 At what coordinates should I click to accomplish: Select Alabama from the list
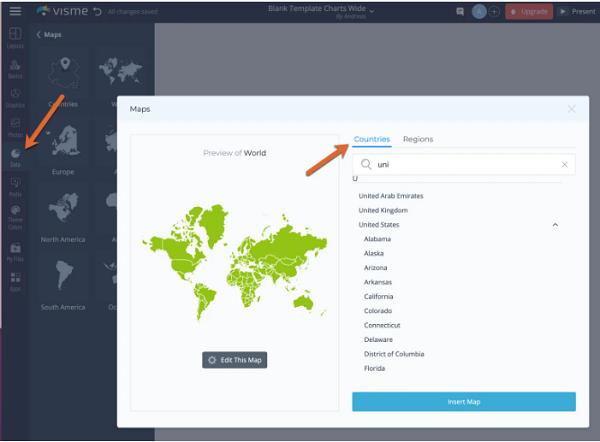coord(377,239)
